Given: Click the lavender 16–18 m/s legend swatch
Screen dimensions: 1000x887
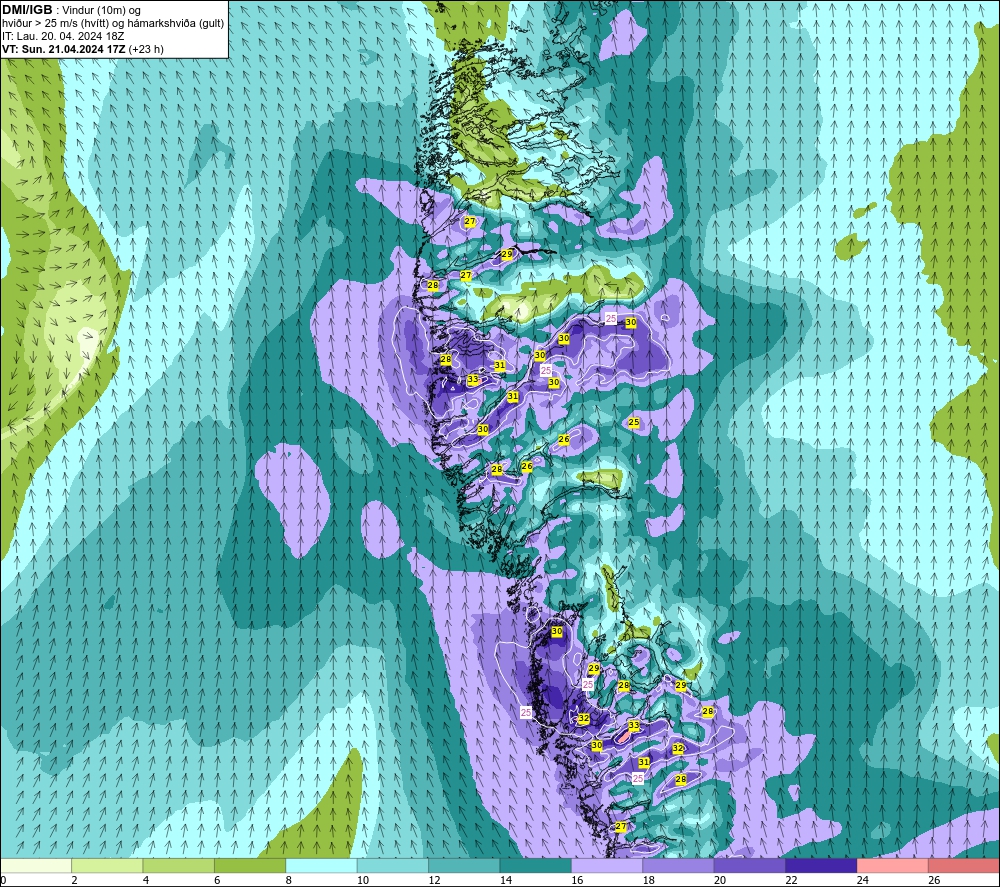Looking at the screenshot, I should [607, 865].
